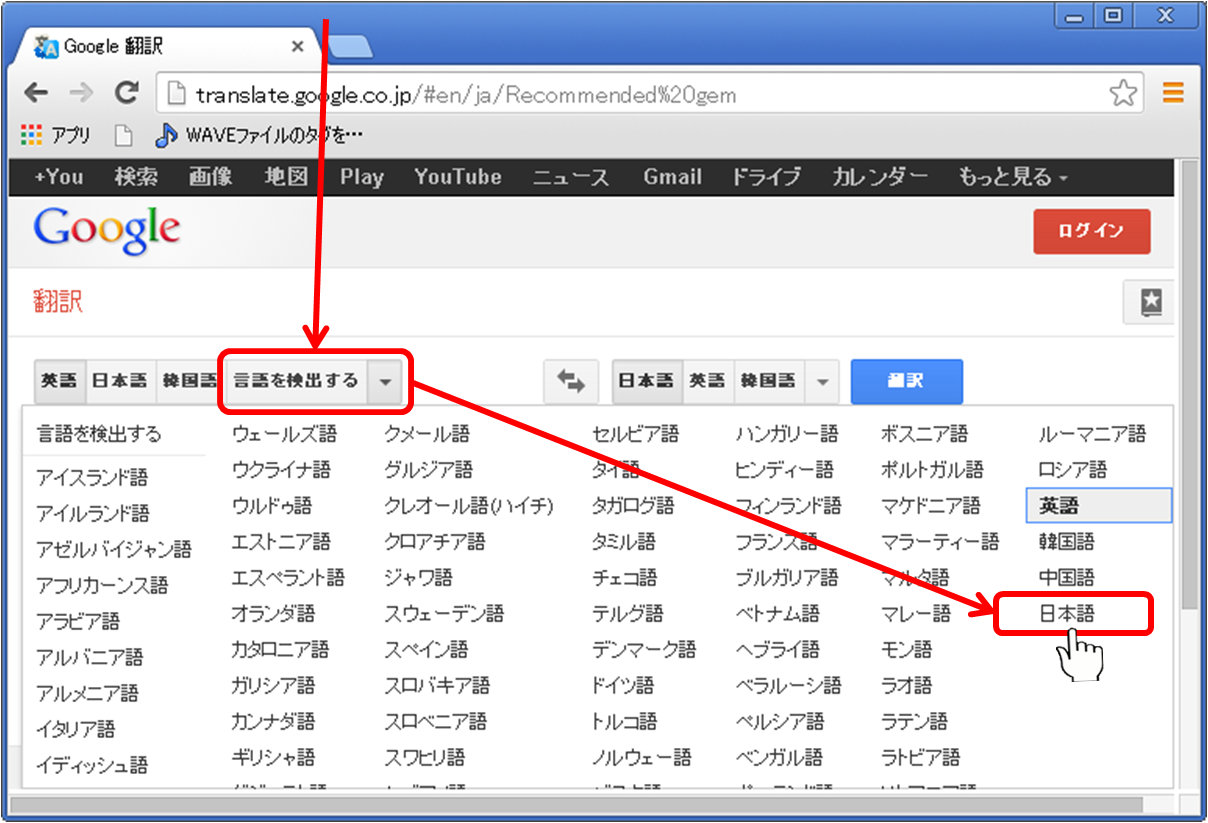This screenshot has height=823, width=1208.
Task: Click the browser reload icon
Action: coord(126,94)
